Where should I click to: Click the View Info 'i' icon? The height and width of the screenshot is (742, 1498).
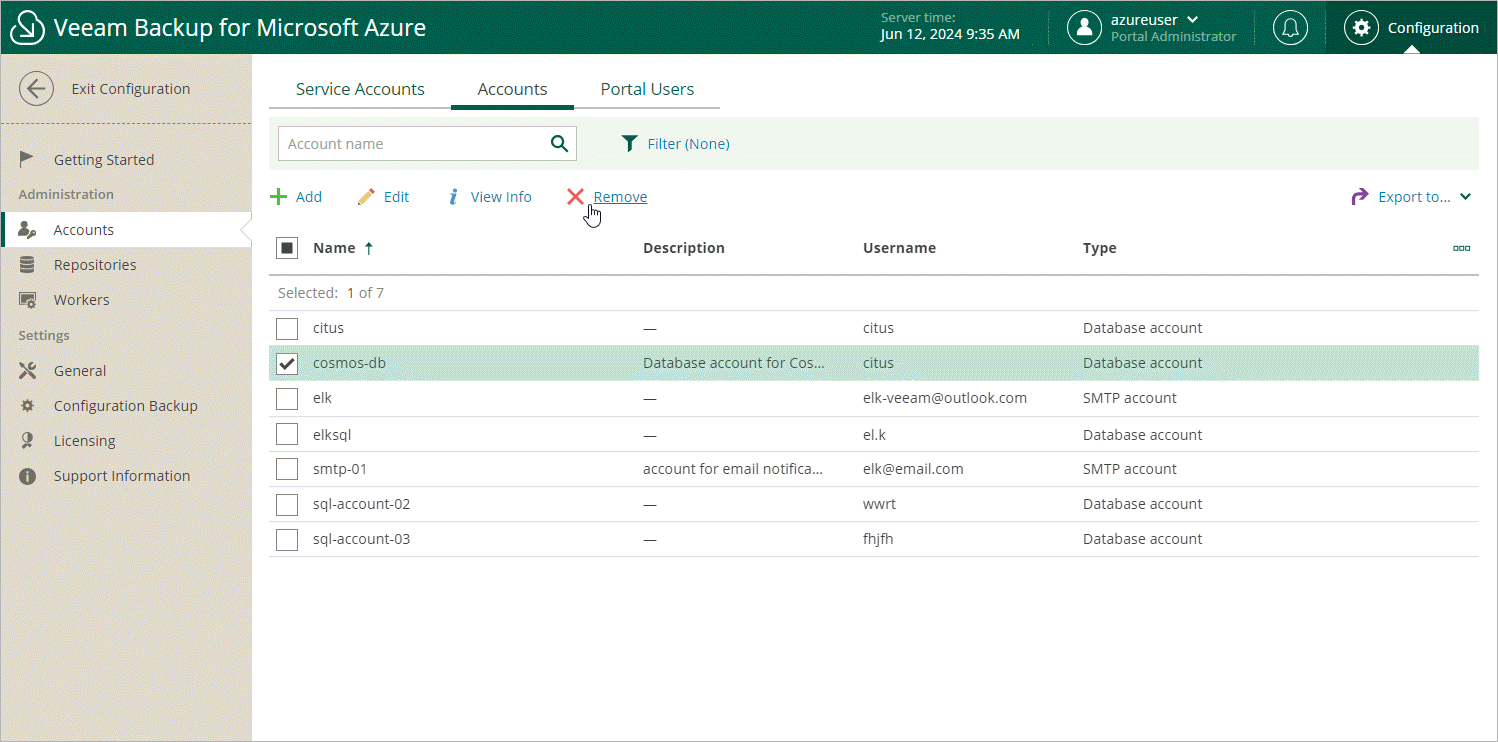pos(453,197)
